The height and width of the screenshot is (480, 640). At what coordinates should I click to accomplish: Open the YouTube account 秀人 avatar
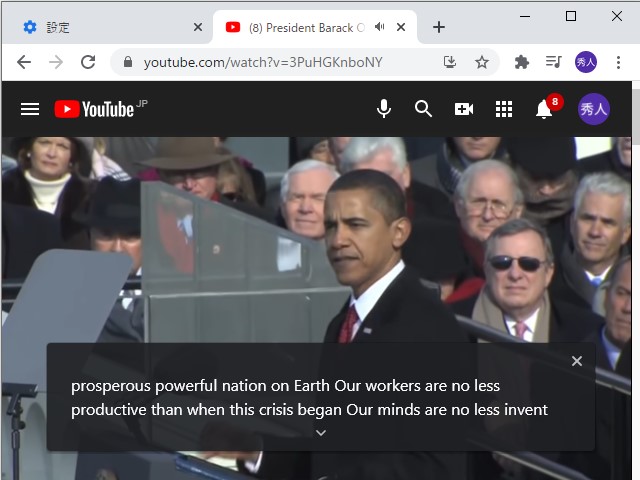594,109
